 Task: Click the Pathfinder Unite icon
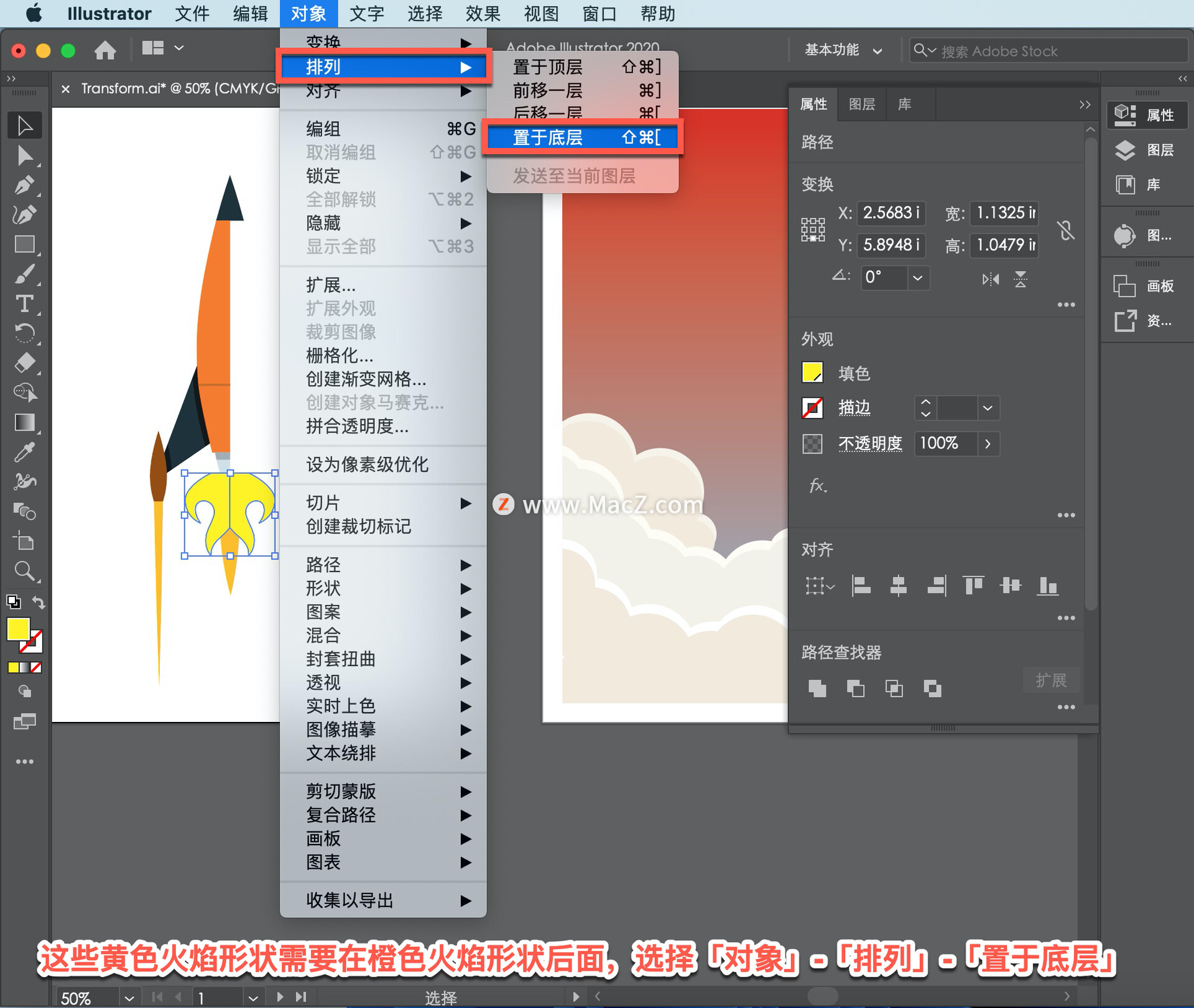click(817, 688)
